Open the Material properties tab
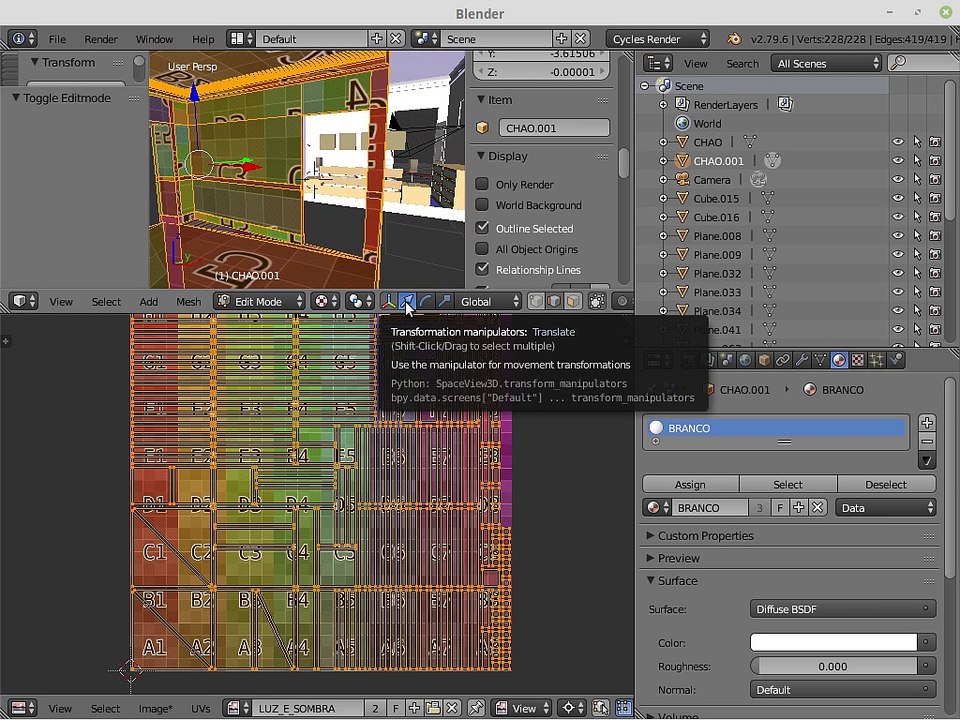Screen dimensions: 960x720 tap(839, 360)
